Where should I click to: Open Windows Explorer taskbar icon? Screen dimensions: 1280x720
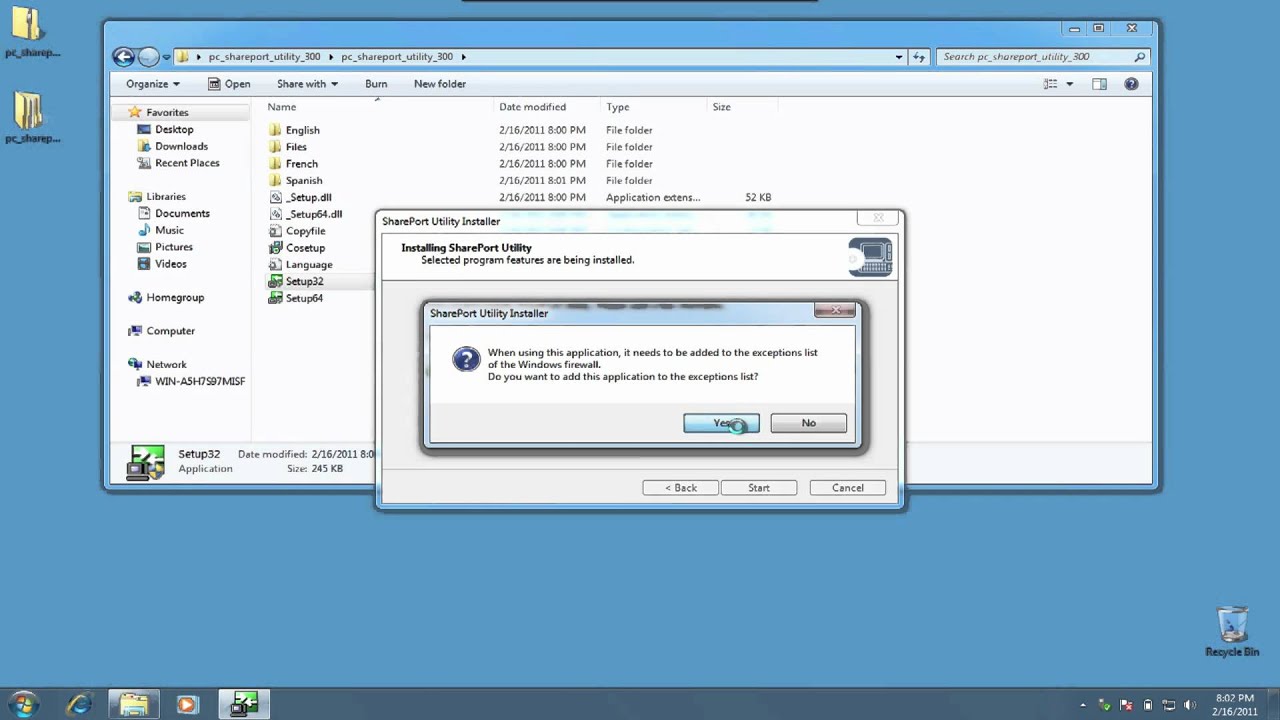(134, 704)
